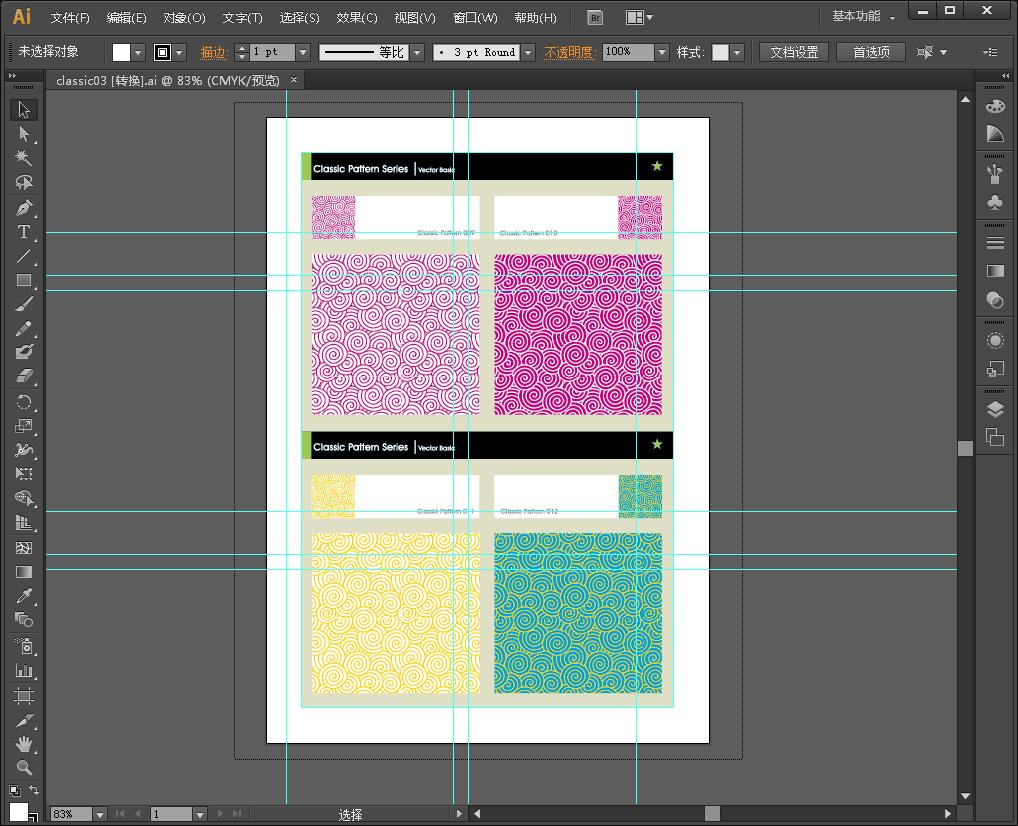The image size is (1018, 826).
Task: Choose the Eyedropper tool
Action: [x=24, y=596]
